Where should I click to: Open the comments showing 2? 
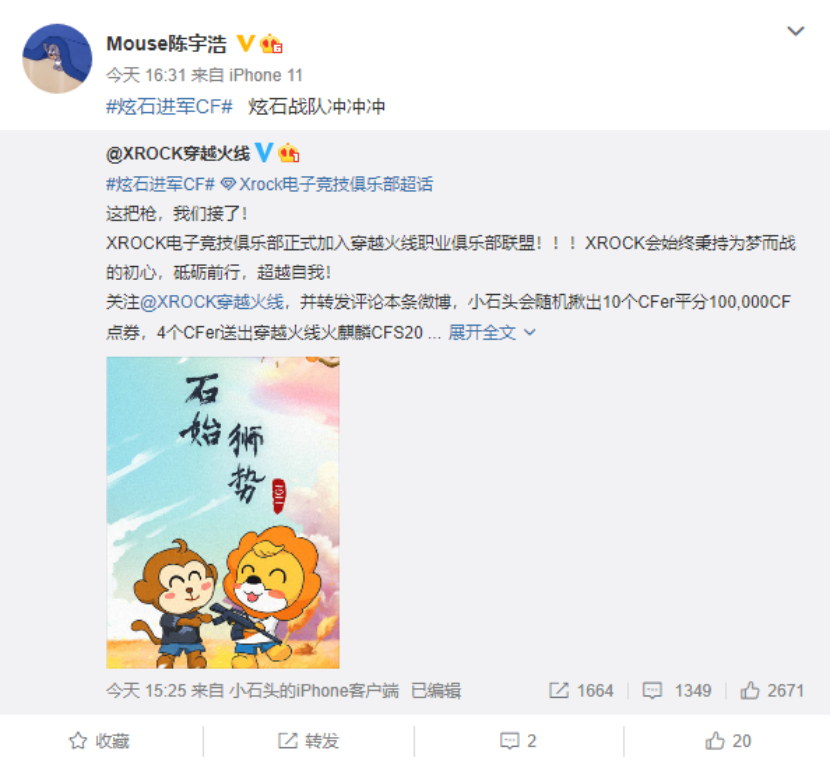518,740
